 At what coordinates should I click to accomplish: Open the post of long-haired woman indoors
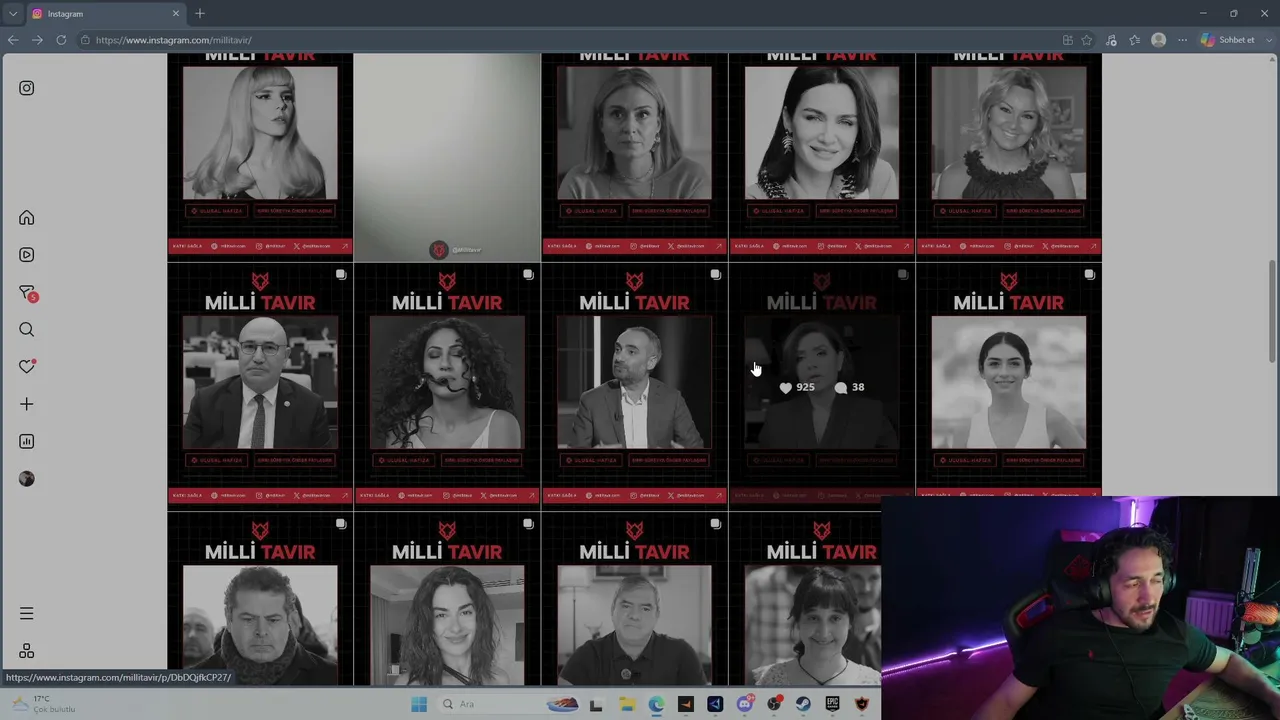click(x=447, y=599)
